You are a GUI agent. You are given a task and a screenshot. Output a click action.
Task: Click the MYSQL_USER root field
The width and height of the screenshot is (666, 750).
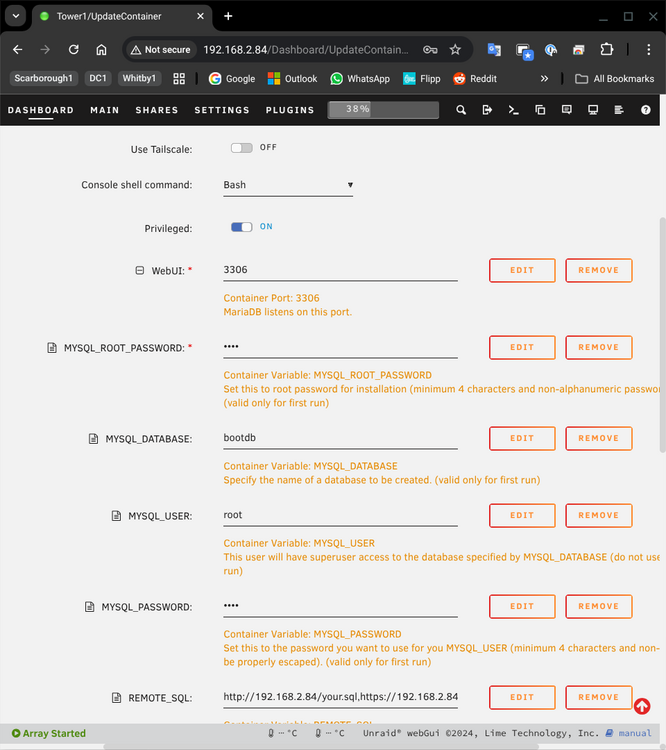coord(340,515)
